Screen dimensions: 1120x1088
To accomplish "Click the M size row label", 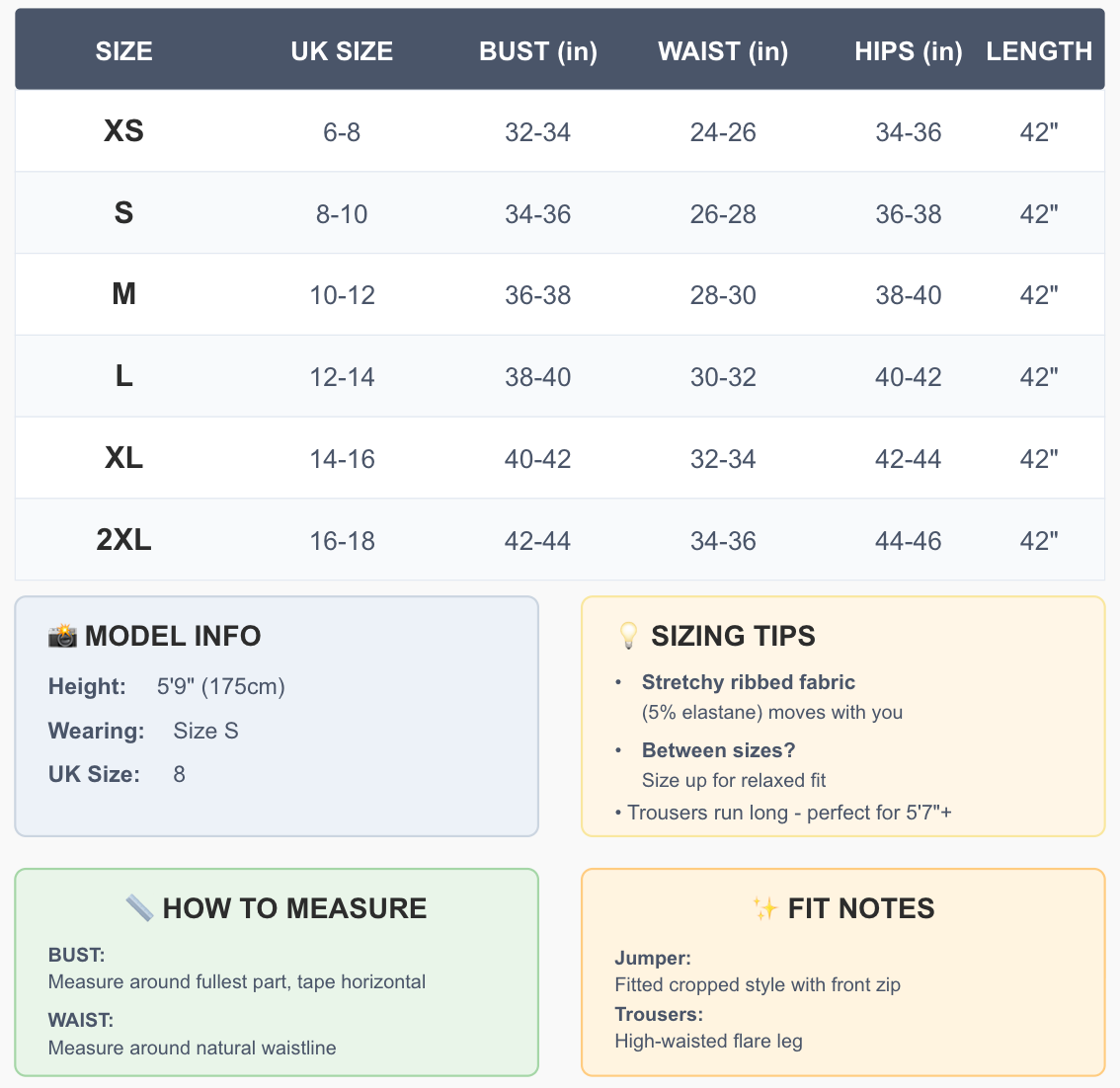I will (123, 294).
